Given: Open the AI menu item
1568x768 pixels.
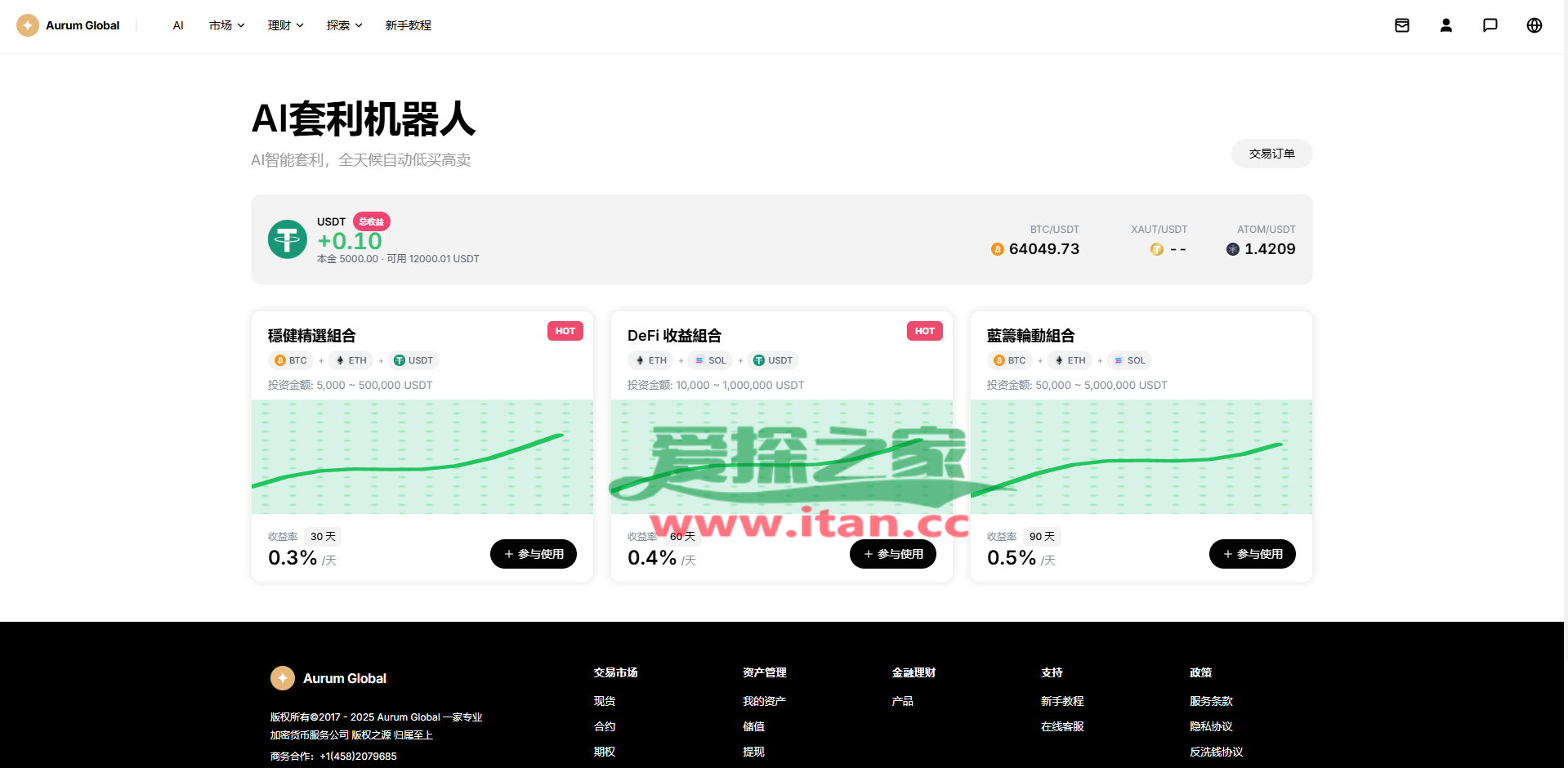Looking at the screenshot, I should 178,25.
